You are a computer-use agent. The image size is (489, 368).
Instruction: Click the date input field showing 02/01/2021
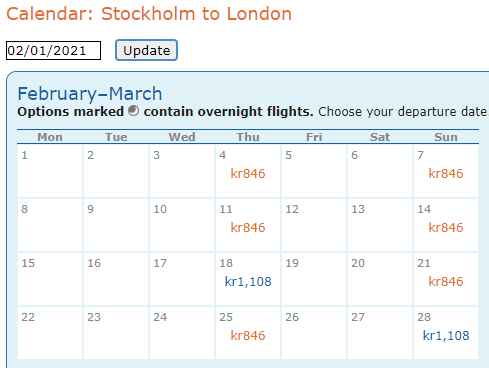(53, 51)
